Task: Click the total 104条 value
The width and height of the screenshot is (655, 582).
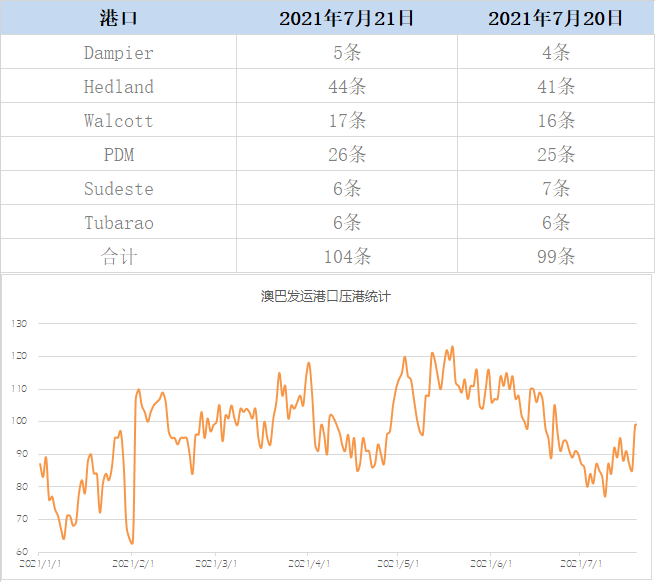Action: coord(347,257)
